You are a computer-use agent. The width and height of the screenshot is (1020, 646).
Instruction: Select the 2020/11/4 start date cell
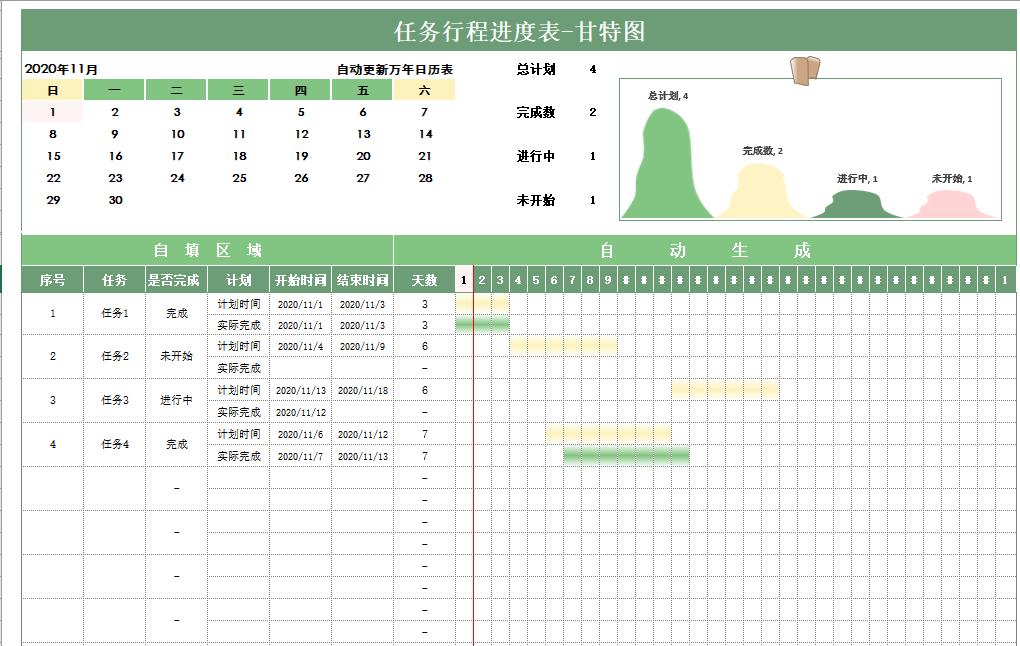pos(301,346)
